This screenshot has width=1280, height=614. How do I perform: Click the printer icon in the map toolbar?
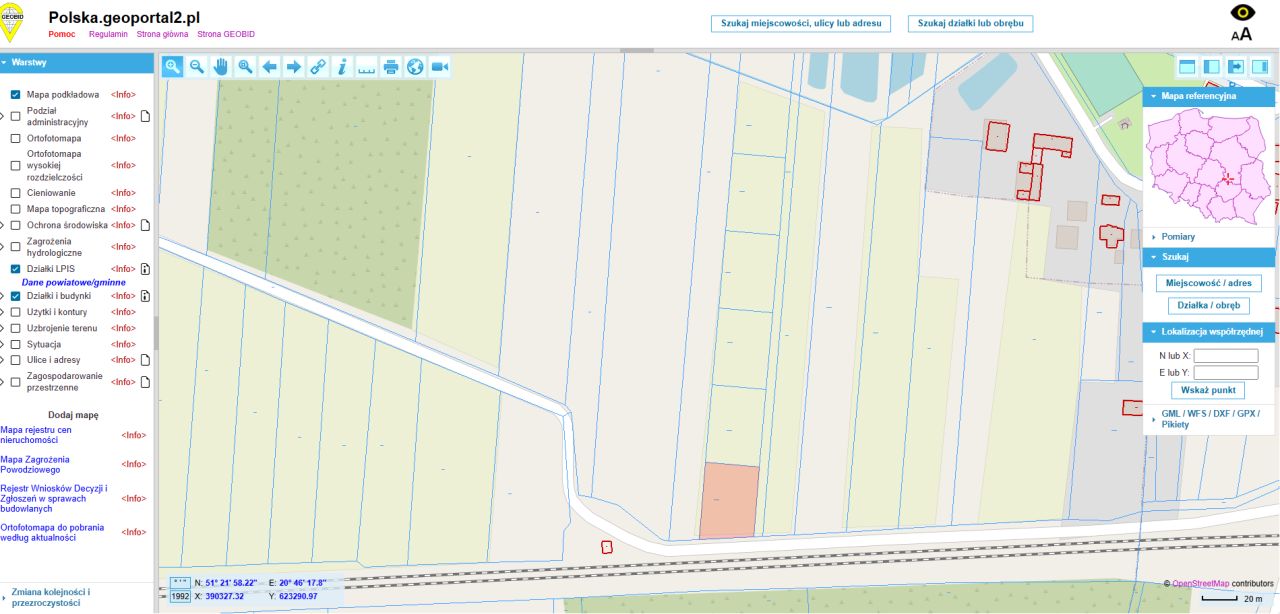(391, 66)
